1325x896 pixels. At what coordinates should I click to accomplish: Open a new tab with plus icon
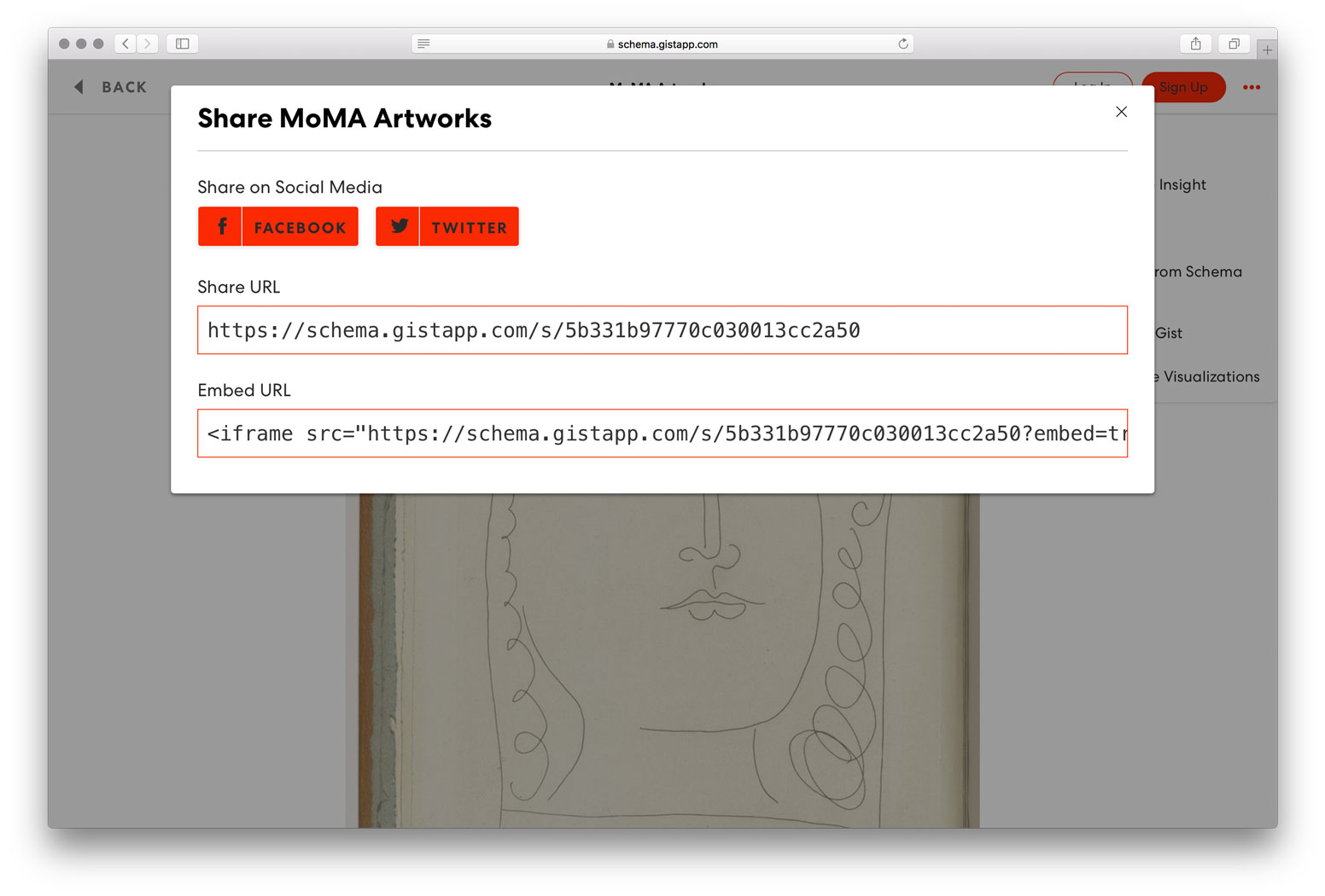pos(1267,50)
